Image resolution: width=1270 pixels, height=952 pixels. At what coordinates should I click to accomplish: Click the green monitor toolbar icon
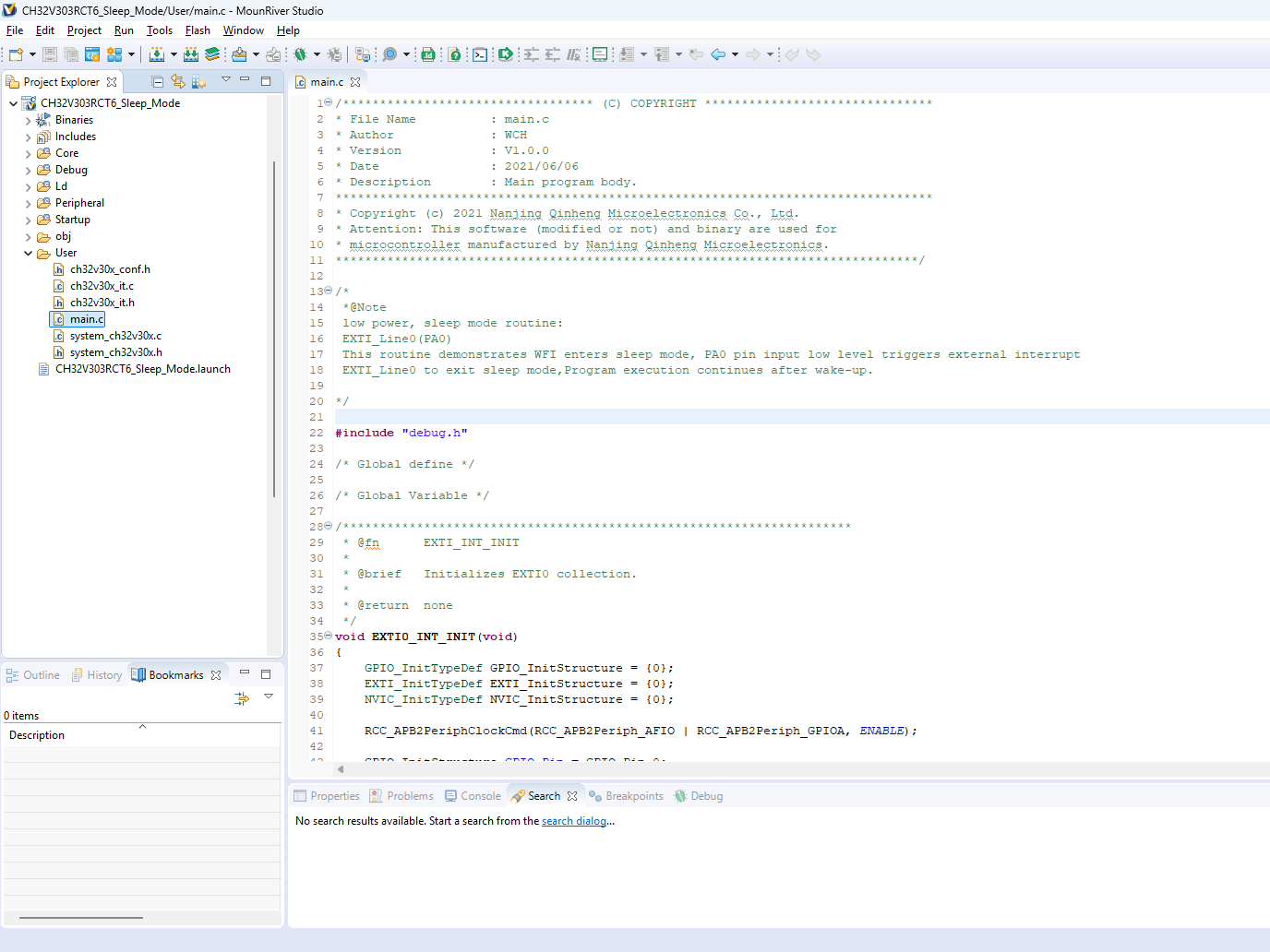[x=600, y=54]
